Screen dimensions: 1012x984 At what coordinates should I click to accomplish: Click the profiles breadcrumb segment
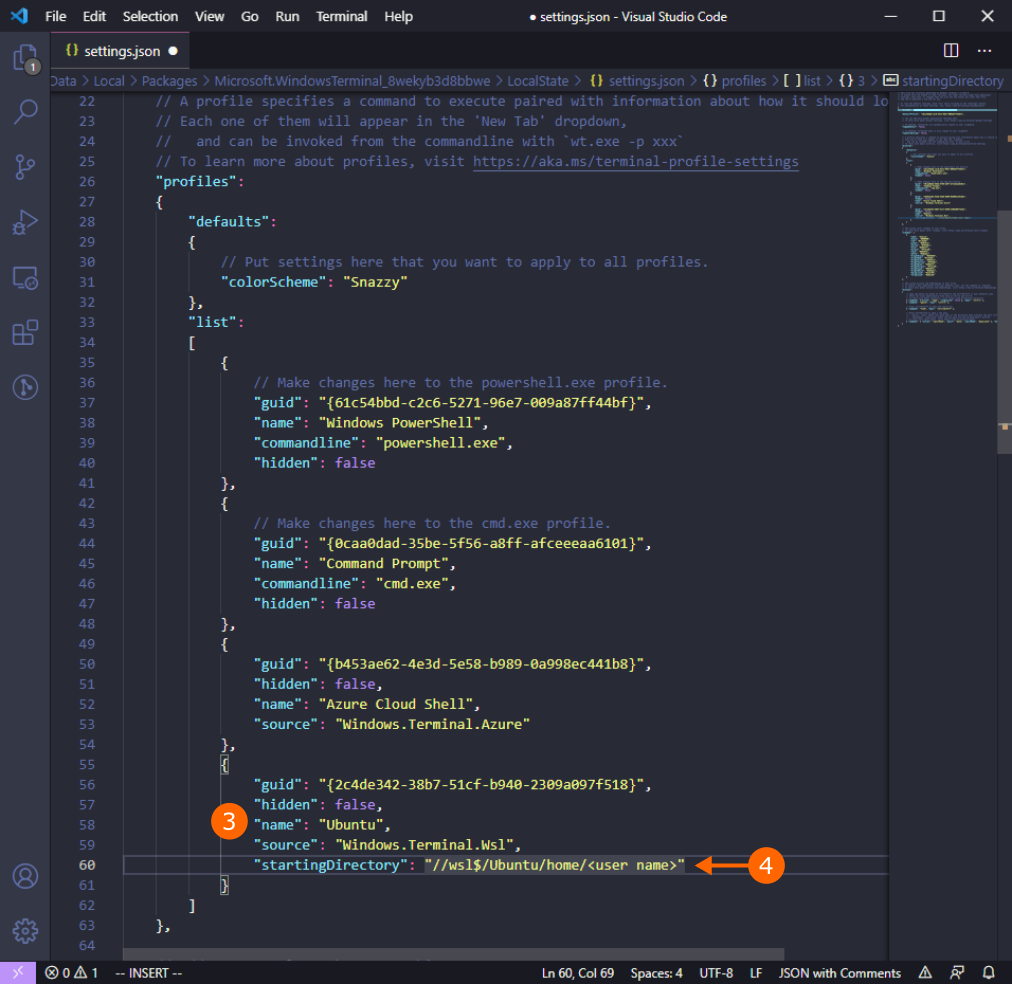tap(734, 81)
